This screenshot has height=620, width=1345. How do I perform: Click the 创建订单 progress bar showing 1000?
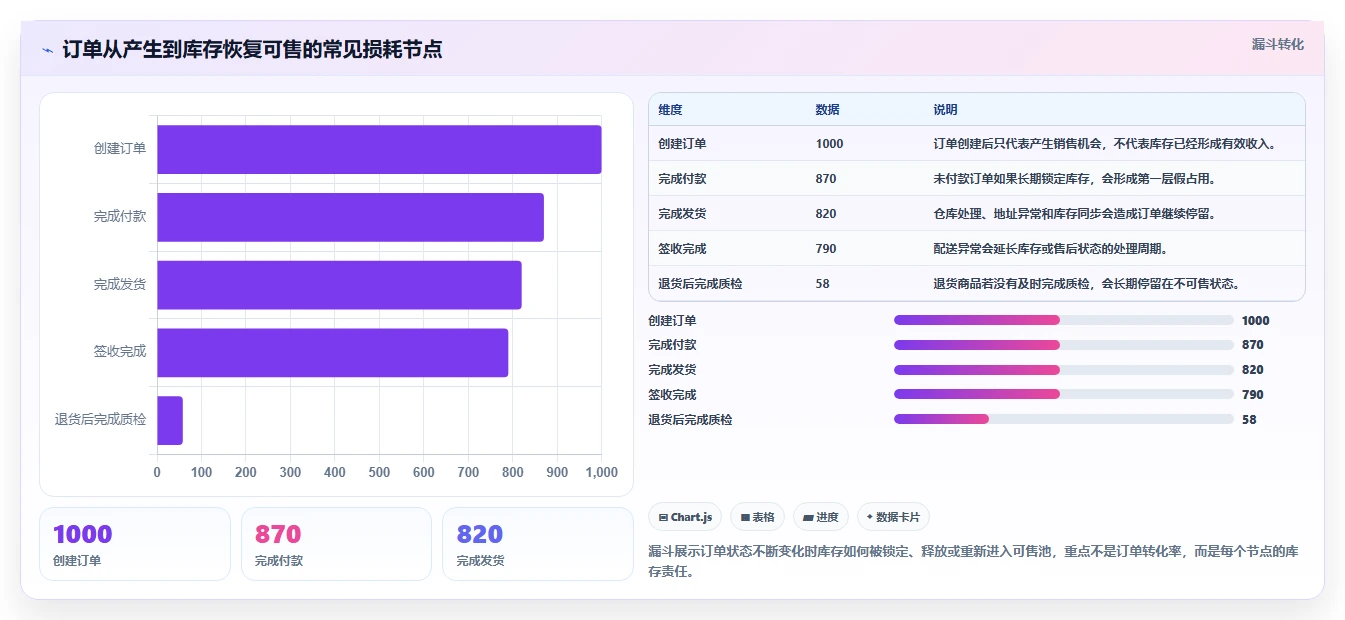tap(1064, 320)
